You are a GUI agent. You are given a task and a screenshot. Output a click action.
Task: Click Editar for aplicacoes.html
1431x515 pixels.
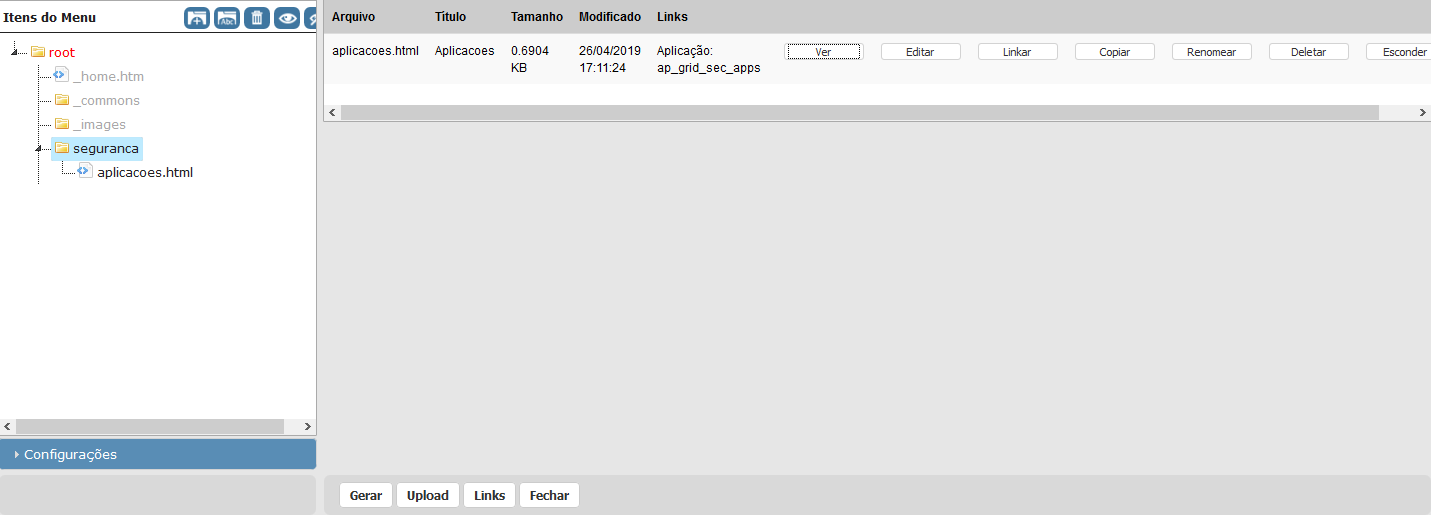(x=920, y=52)
